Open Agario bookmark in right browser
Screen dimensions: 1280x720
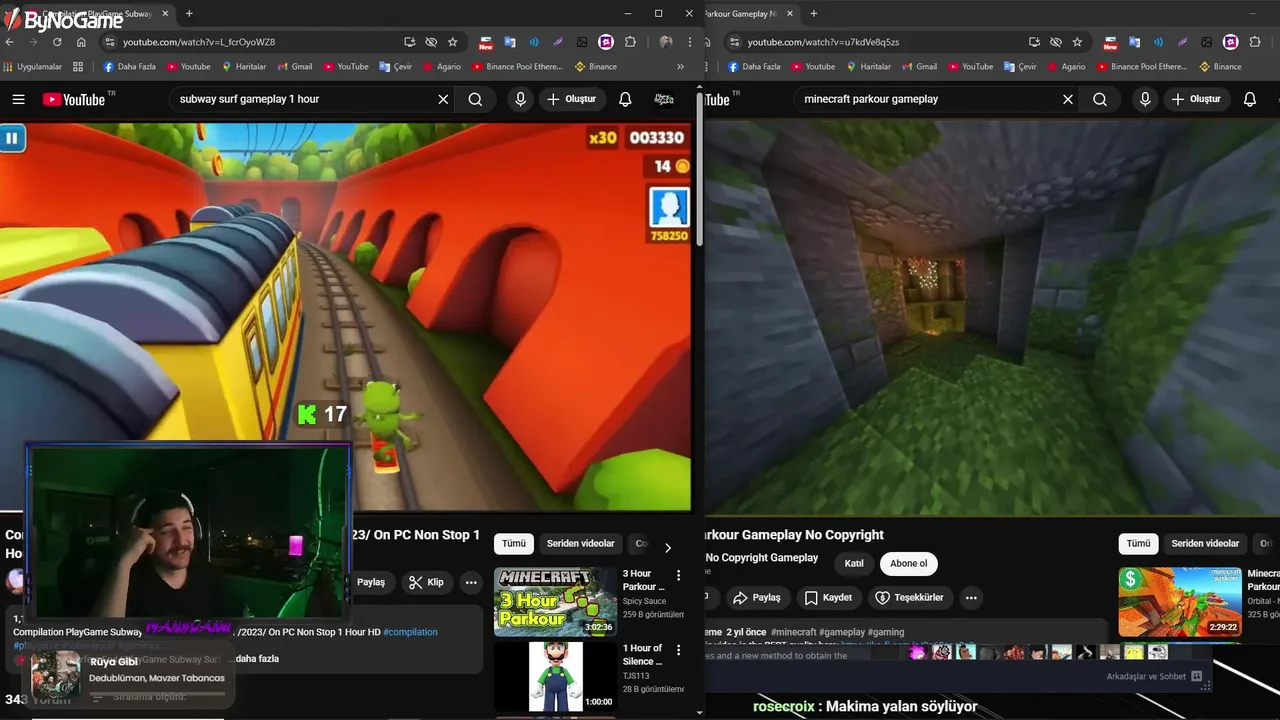click(1066, 67)
